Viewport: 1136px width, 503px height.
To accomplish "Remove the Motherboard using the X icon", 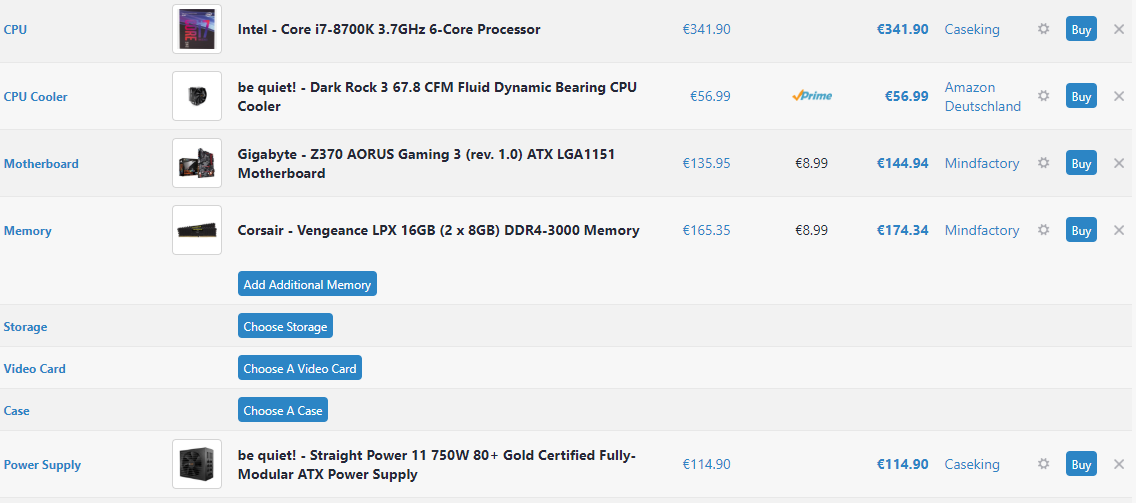I will pos(1119,163).
